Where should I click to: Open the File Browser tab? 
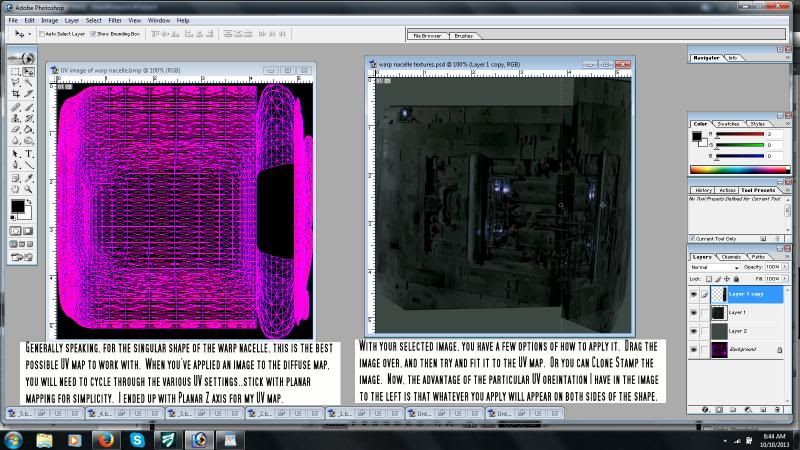[427, 36]
